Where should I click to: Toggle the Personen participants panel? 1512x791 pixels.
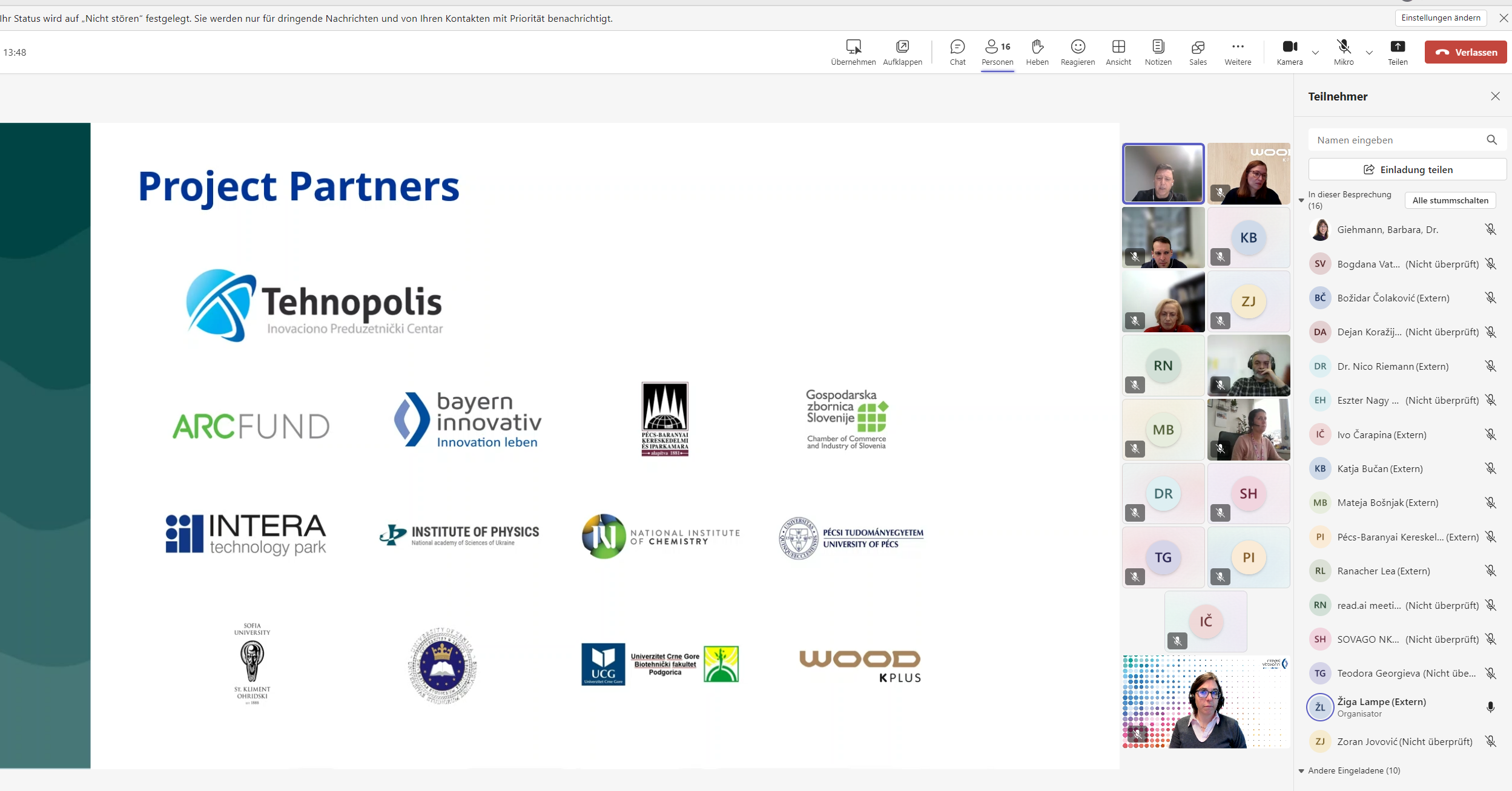[x=997, y=52]
